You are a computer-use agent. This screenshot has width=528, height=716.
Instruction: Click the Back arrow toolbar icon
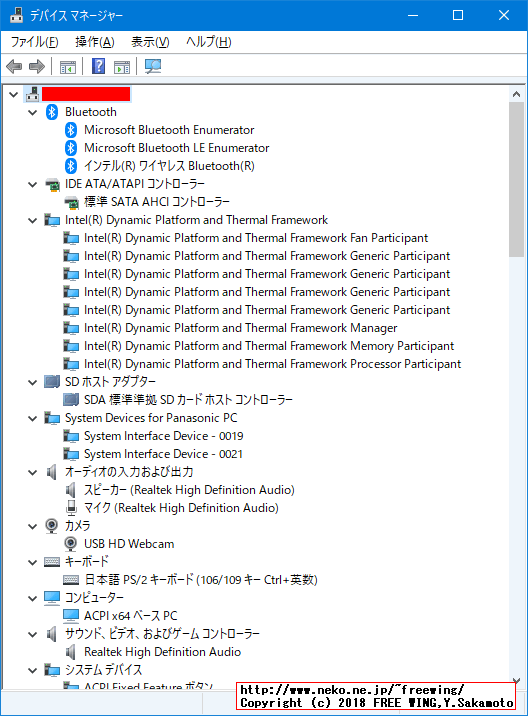pyautogui.click(x=14, y=67)
